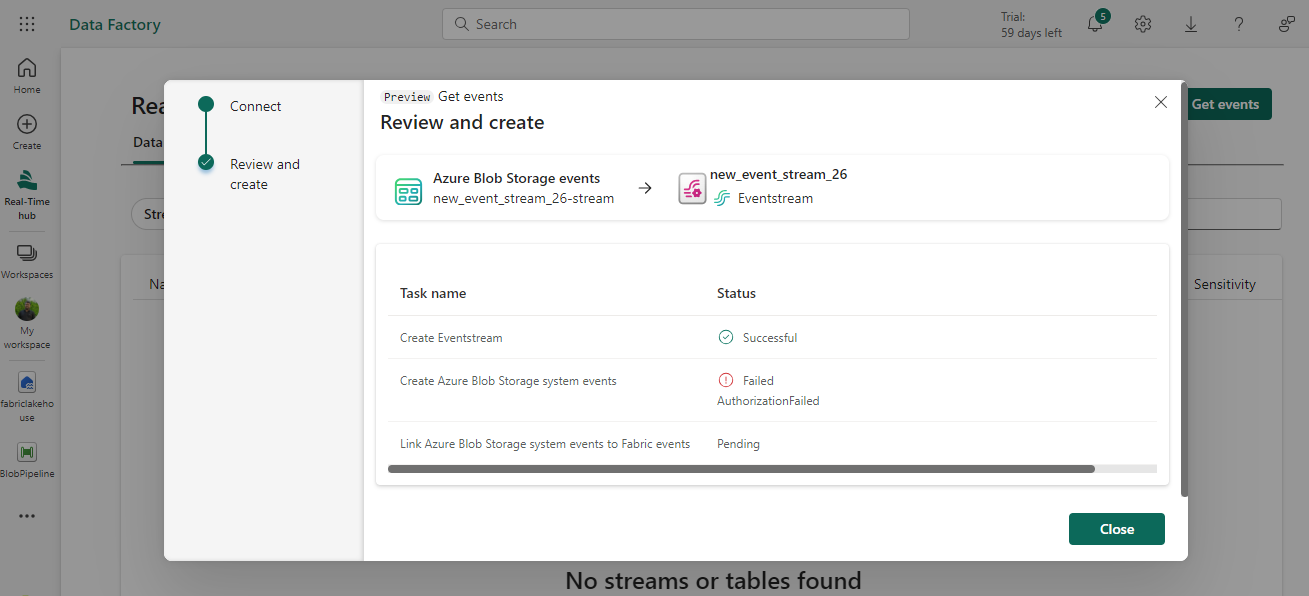
Task: Click the Get events button behind the dialog
Action: coord(1228,104)
